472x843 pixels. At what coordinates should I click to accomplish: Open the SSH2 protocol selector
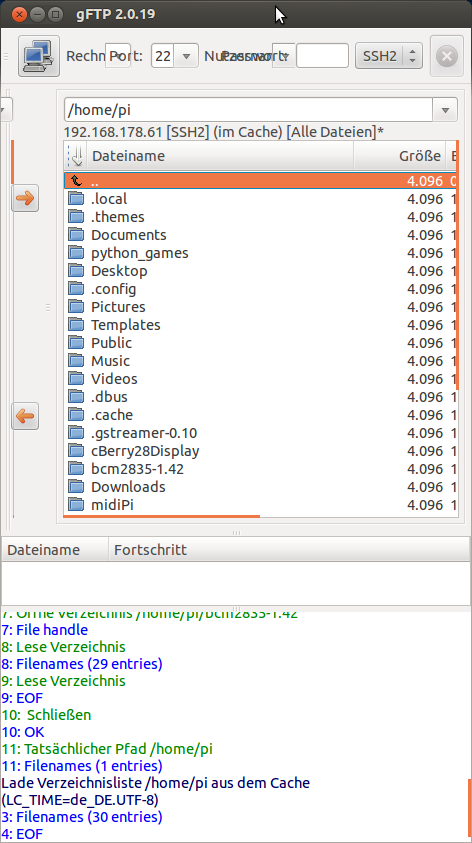pos(389,56)
